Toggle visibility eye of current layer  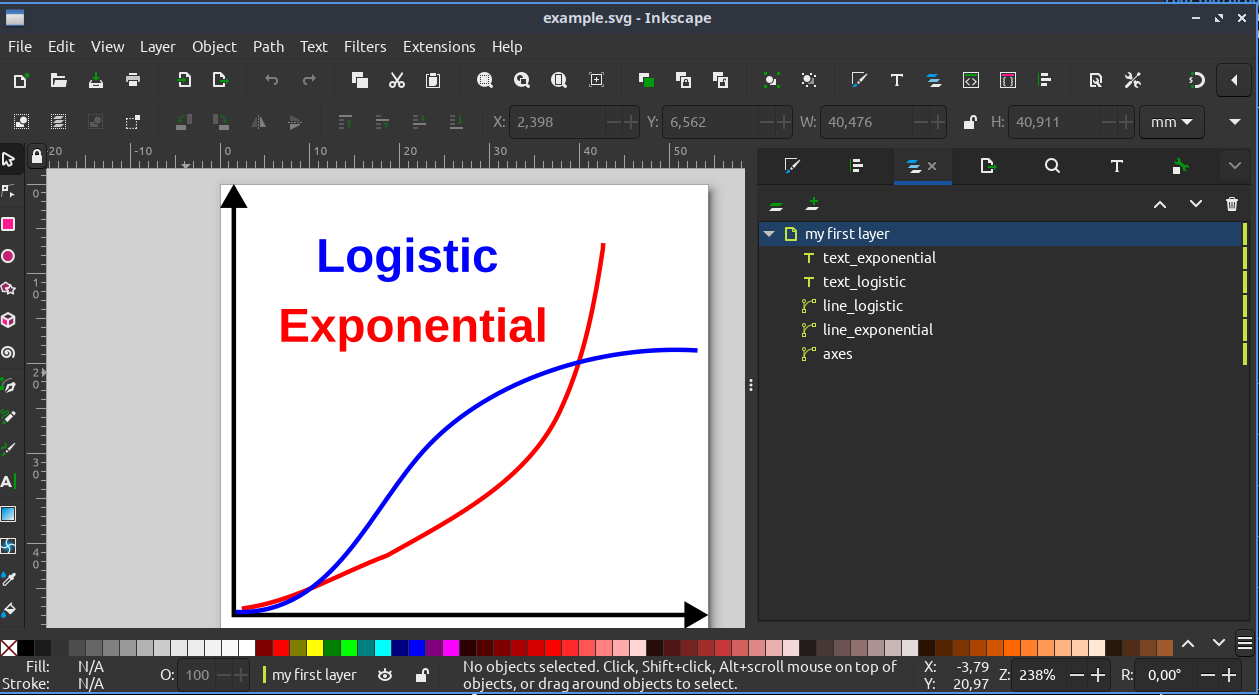(385, 675)
